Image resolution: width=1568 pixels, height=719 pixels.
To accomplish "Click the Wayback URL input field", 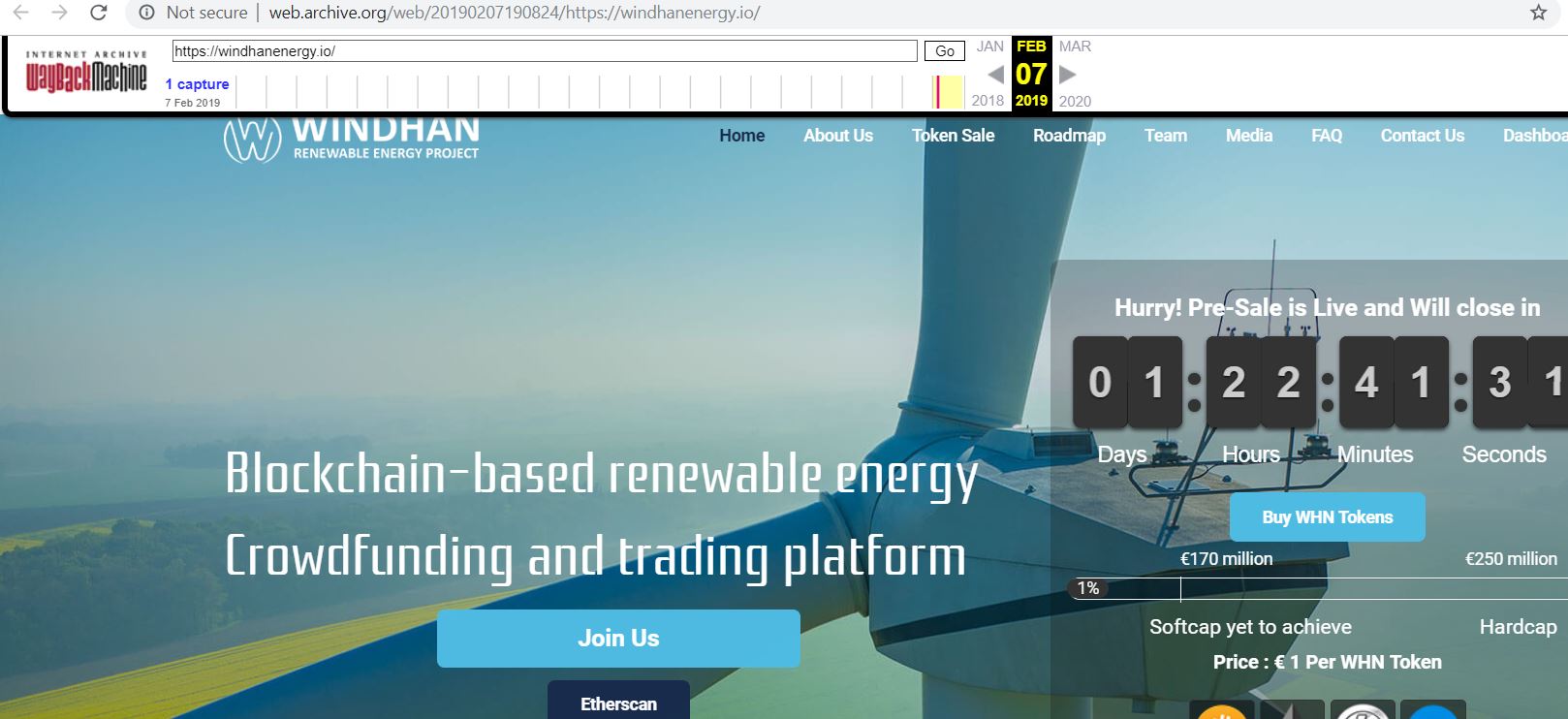I will 545,51.
